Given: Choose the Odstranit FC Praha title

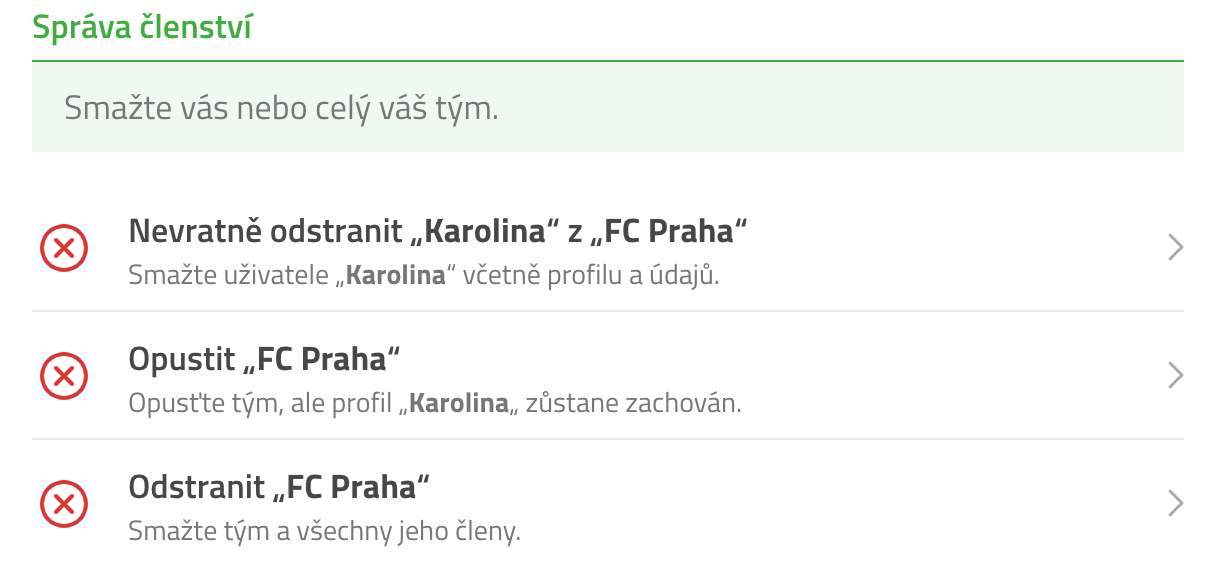Looking at the screenshot, I should point(279,487).
